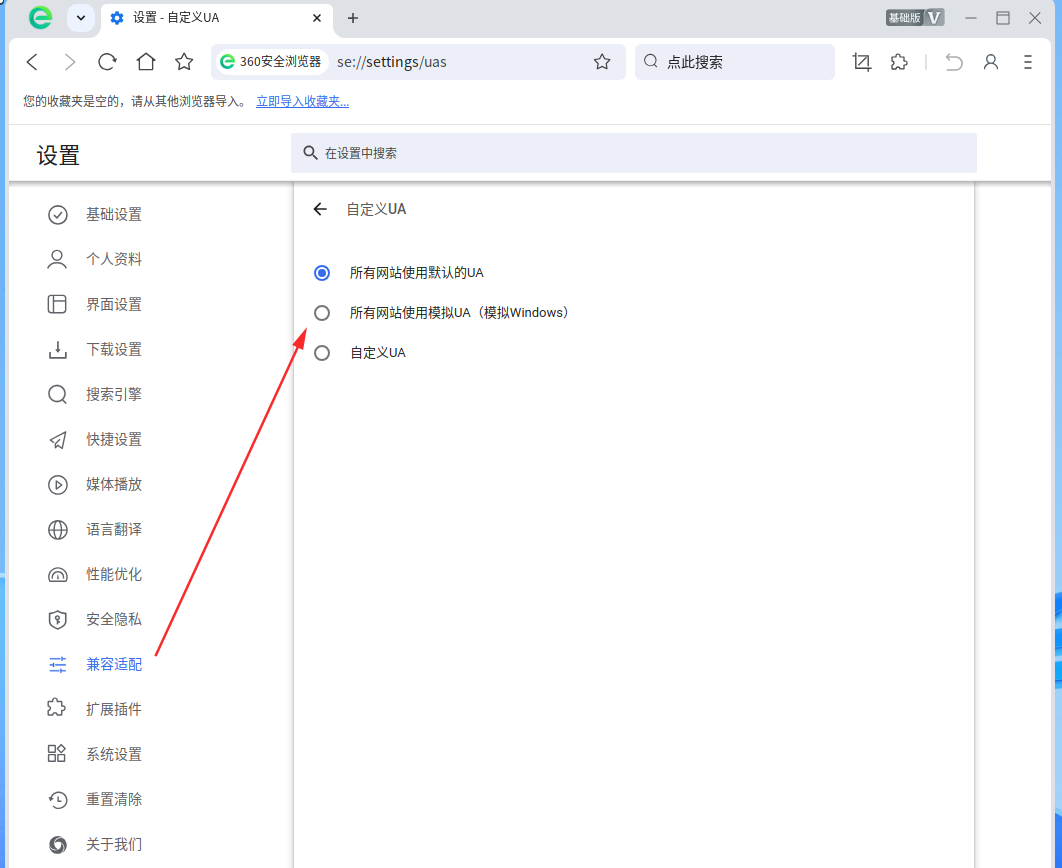Image resolution: width=1062 pixels, height=868 pixels.
Task: Click the 基础版 V badge
Action: (x=914, y=18)
